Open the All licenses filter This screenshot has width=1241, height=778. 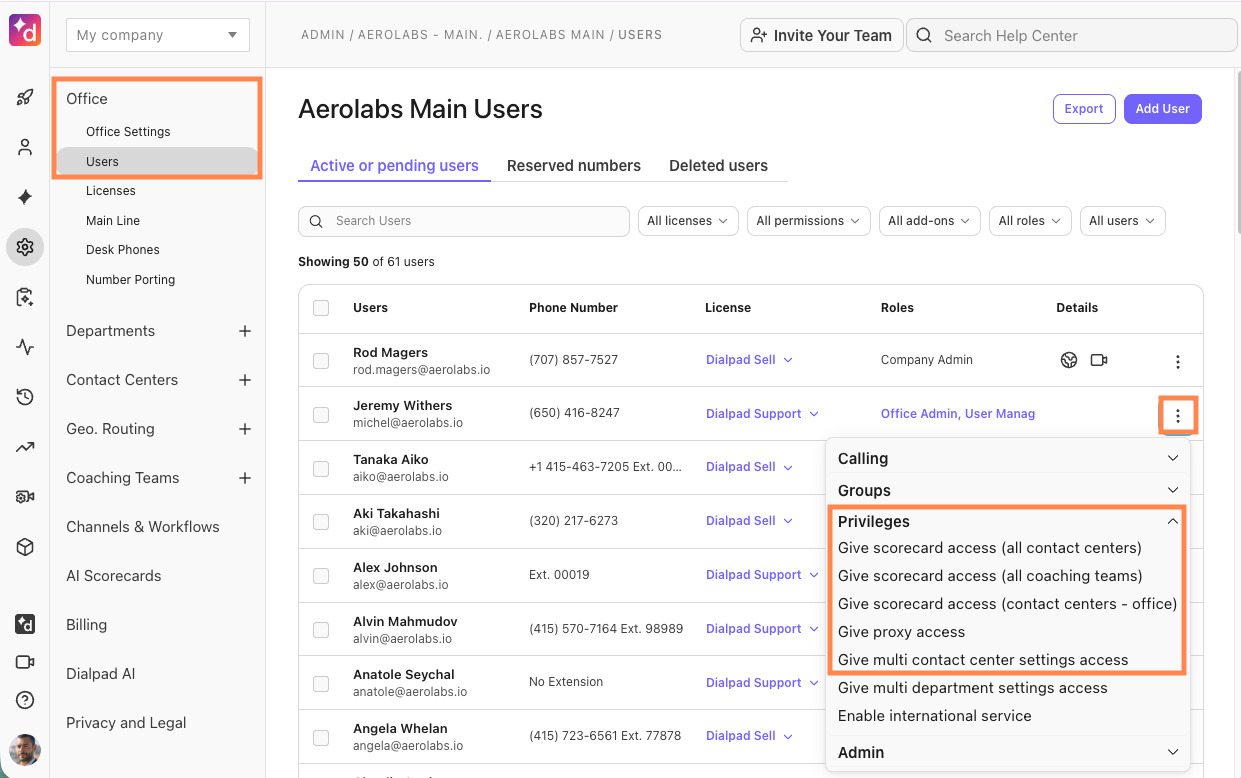688,221
